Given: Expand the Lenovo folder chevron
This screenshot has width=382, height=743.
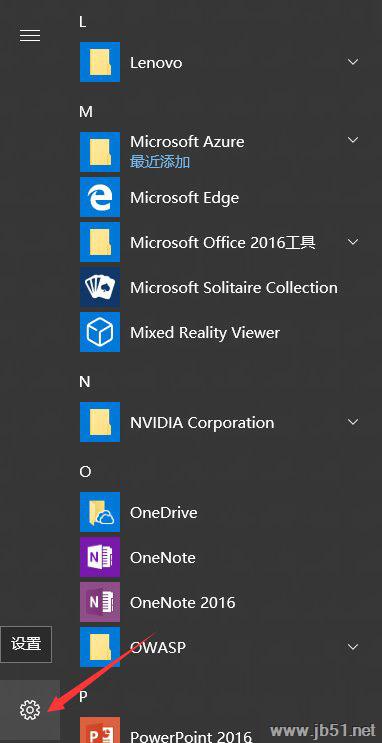Looking at the screenshot, I should click(x=353, y=62).
